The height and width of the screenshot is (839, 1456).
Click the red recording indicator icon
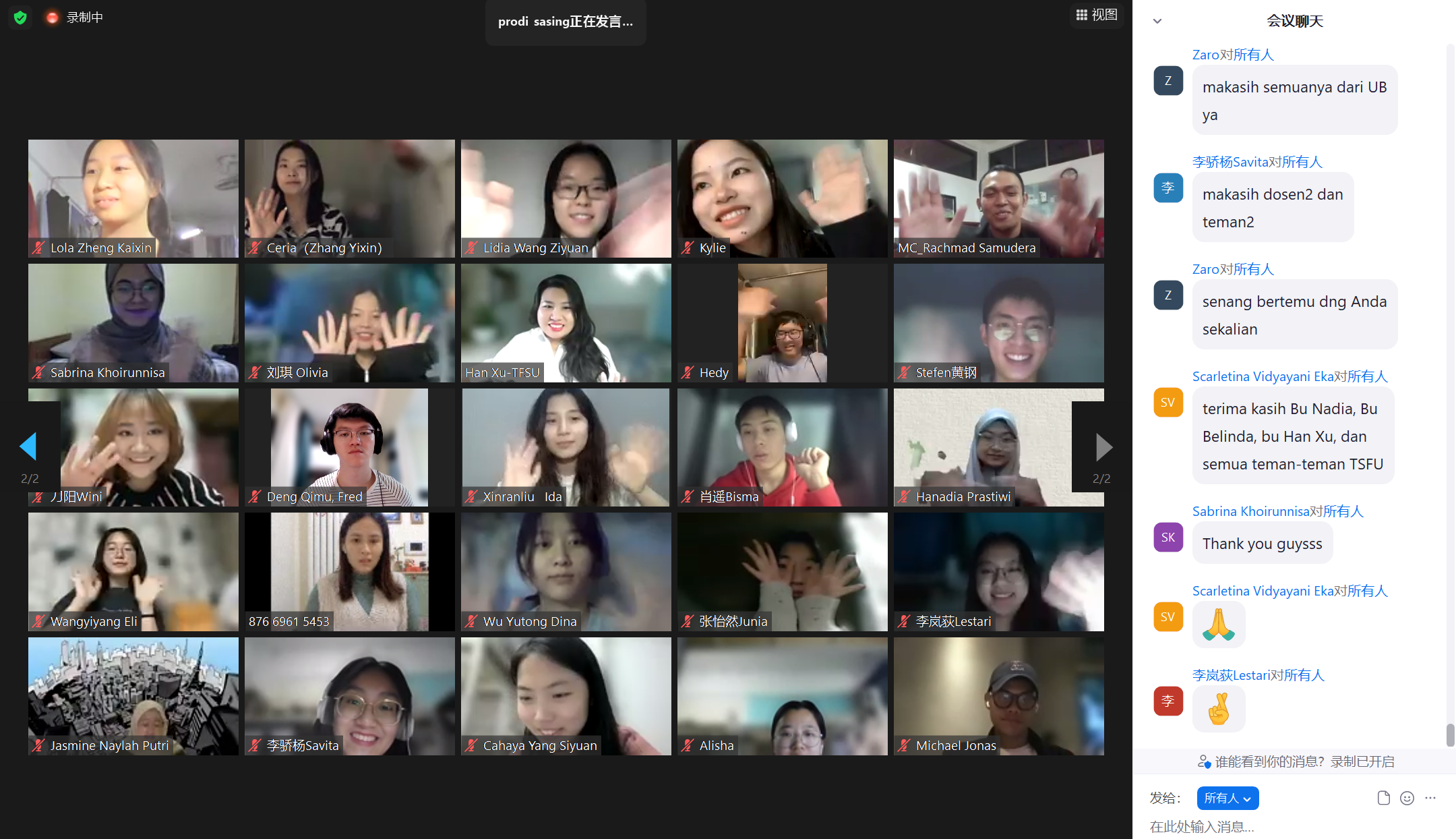[x=52, y=18]
